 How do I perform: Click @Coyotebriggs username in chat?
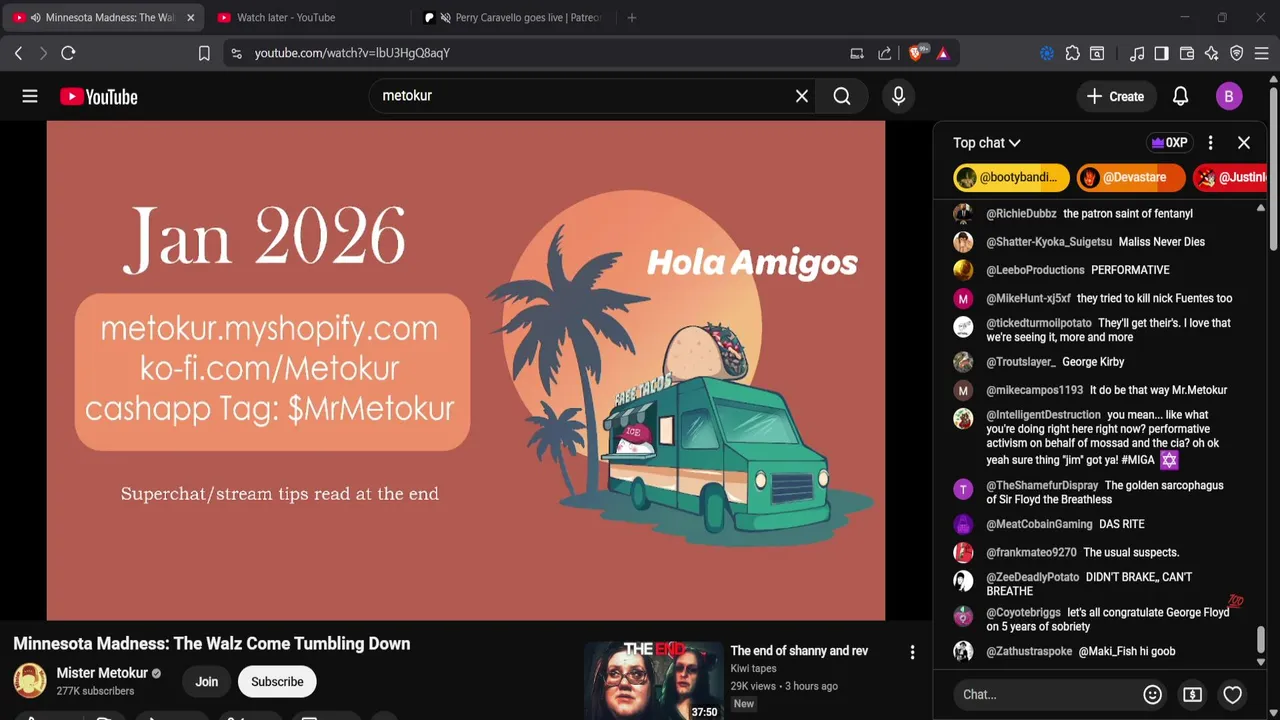tap(1023, 612)
